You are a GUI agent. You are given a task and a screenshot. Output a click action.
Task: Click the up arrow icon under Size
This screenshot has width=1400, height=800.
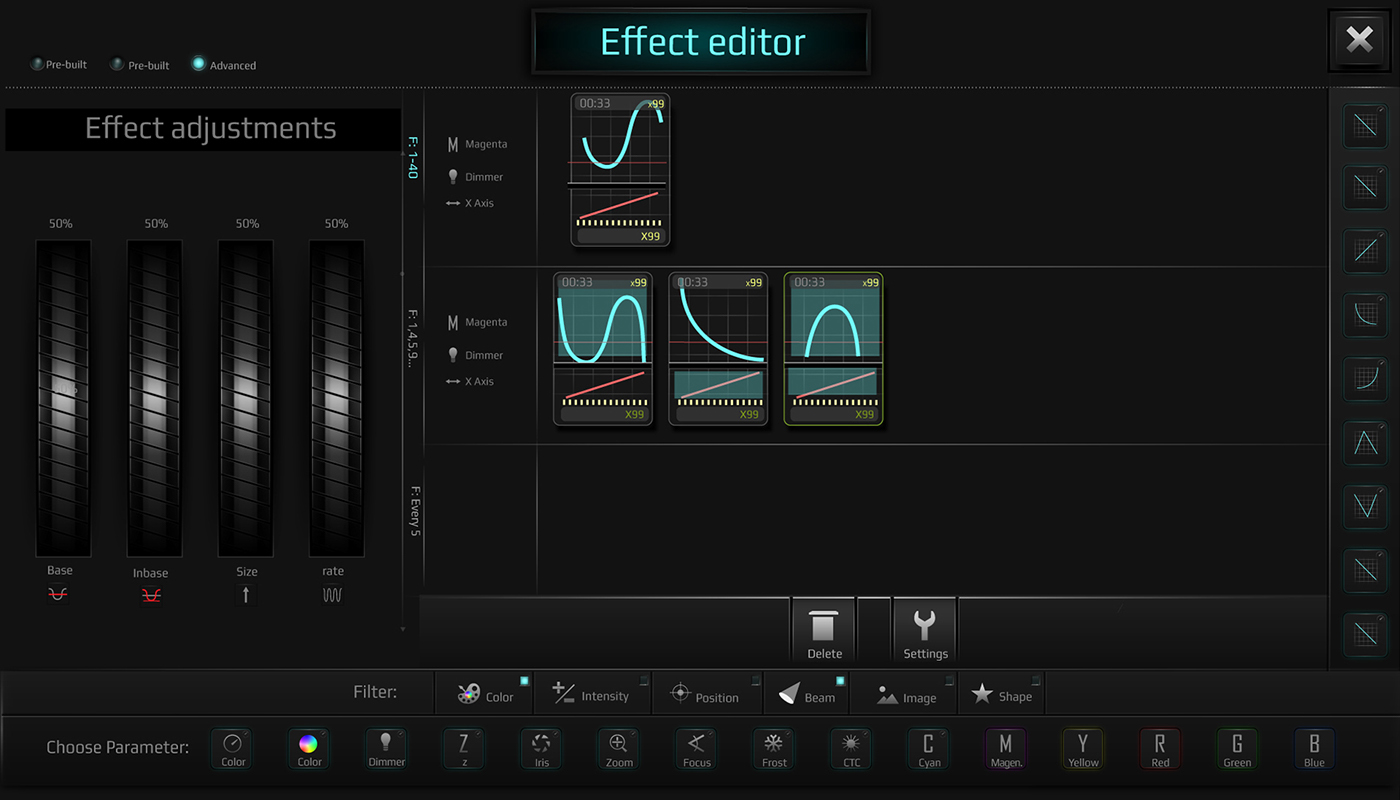246,594
